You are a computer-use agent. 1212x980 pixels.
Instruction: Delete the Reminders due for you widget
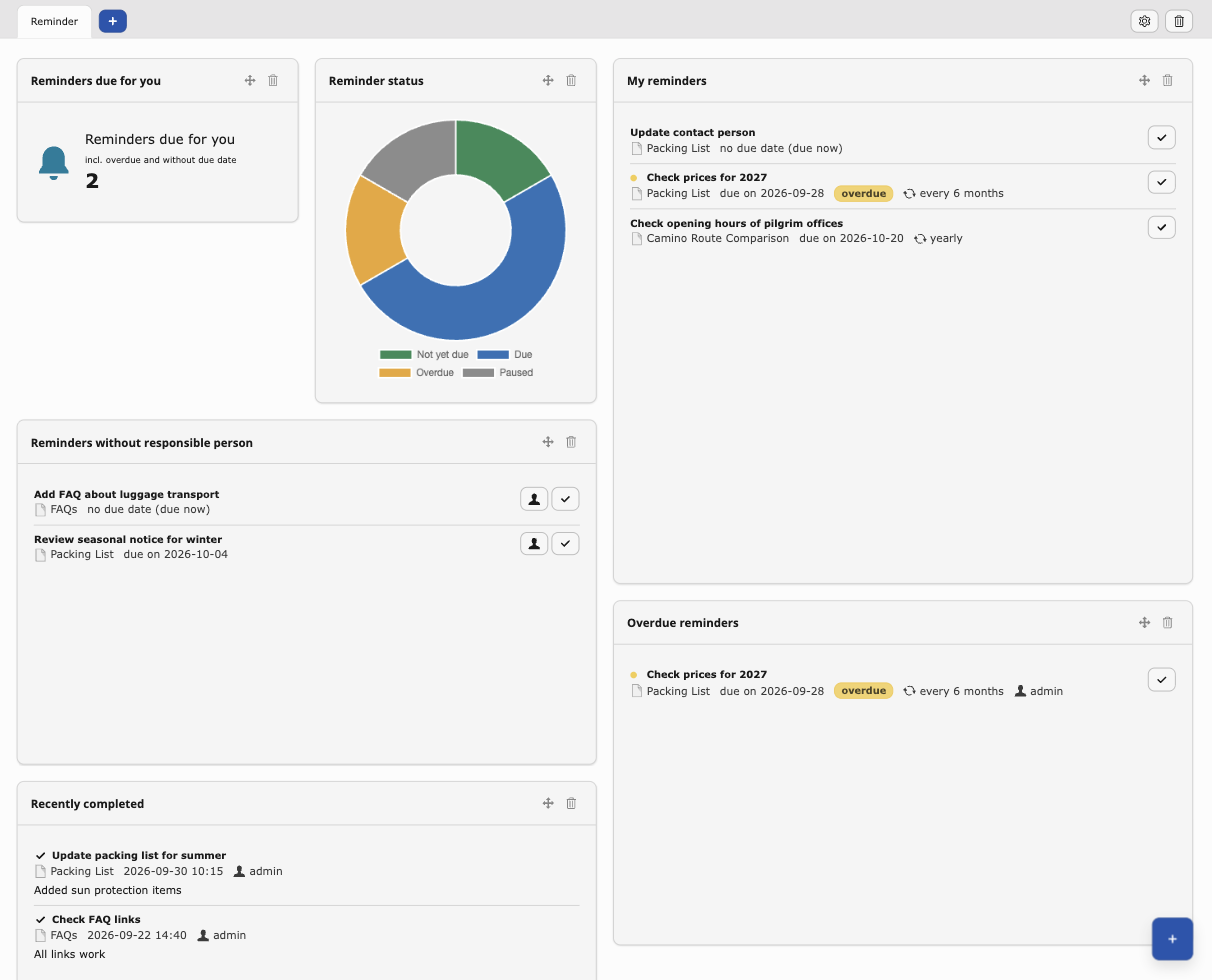click(273, 81)
